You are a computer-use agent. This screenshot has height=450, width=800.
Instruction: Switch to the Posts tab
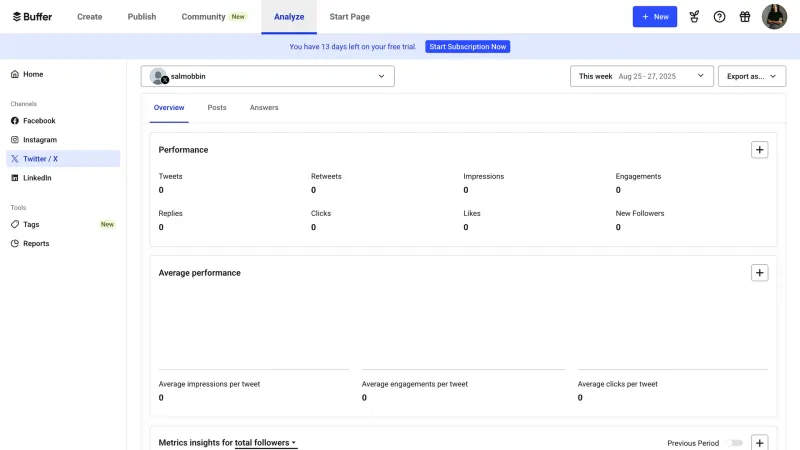point(217,108)
